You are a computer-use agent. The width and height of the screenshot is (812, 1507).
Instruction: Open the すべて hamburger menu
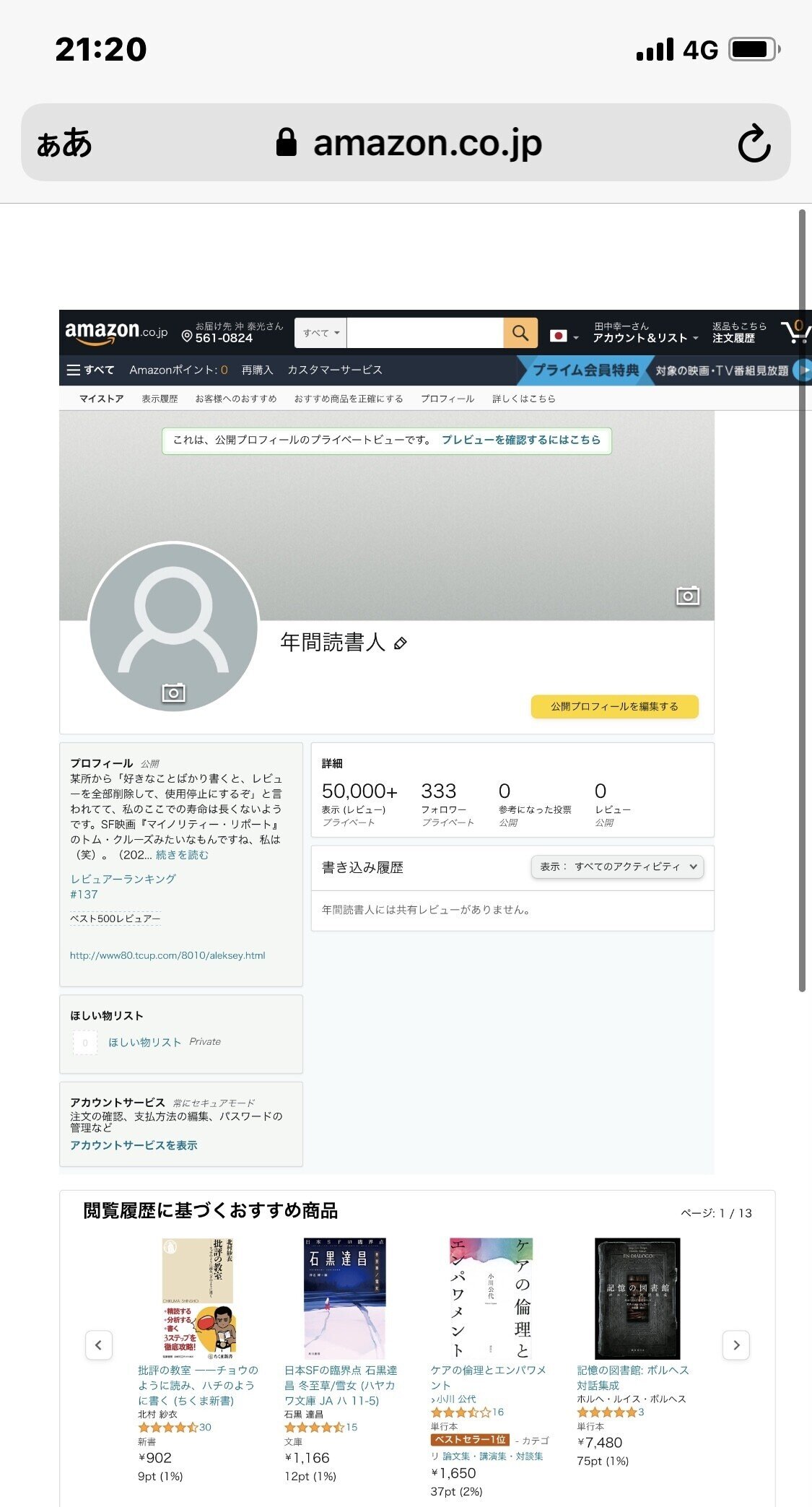pos(90,370)
